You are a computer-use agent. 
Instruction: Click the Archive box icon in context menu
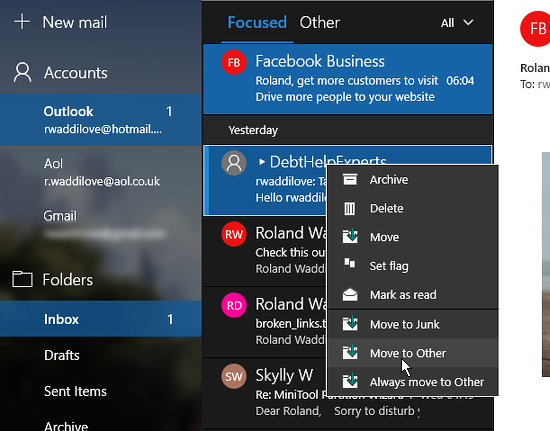[x=350, y=180]
